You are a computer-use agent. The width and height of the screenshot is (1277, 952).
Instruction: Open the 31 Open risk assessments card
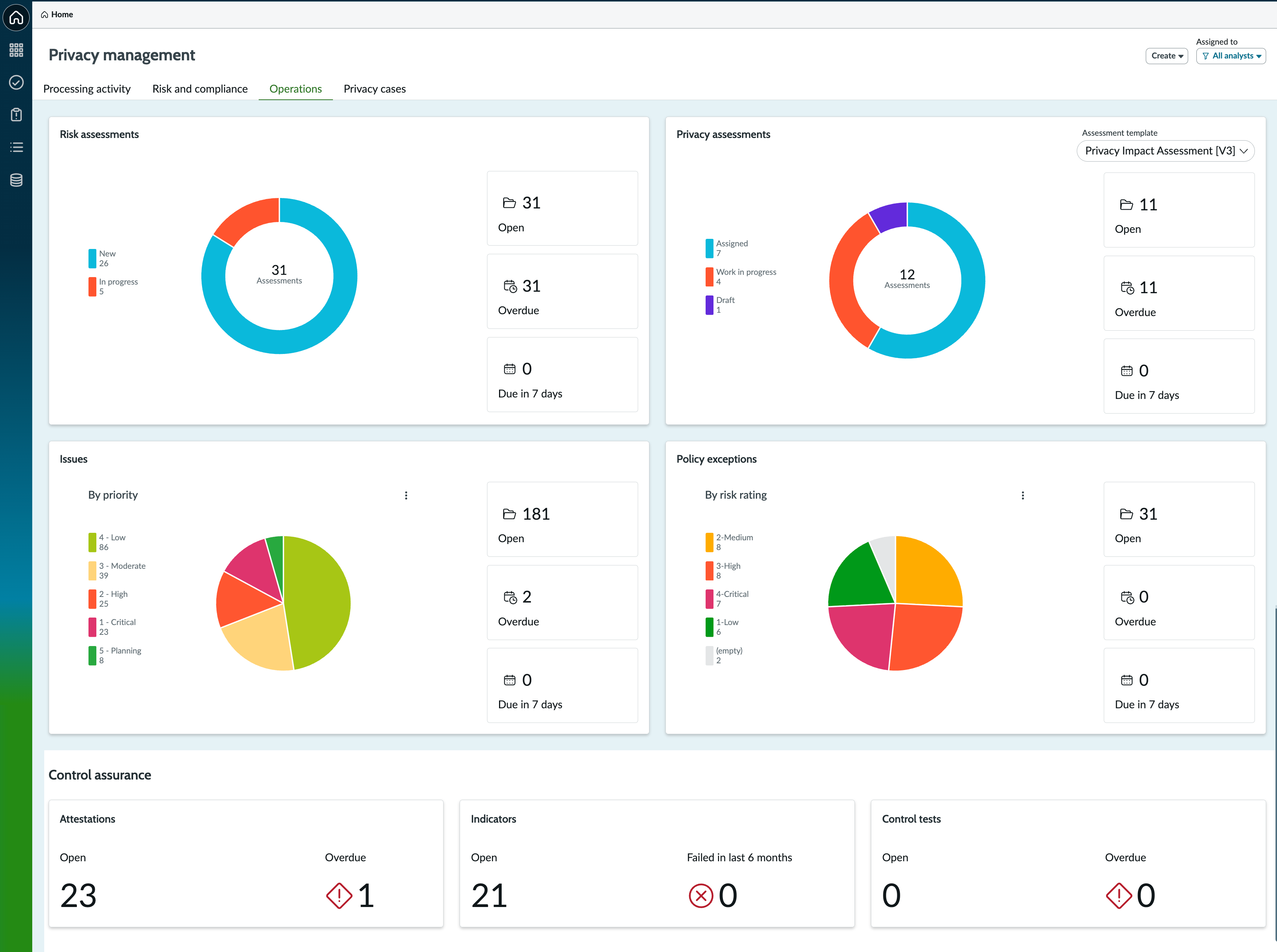[562, 208]
